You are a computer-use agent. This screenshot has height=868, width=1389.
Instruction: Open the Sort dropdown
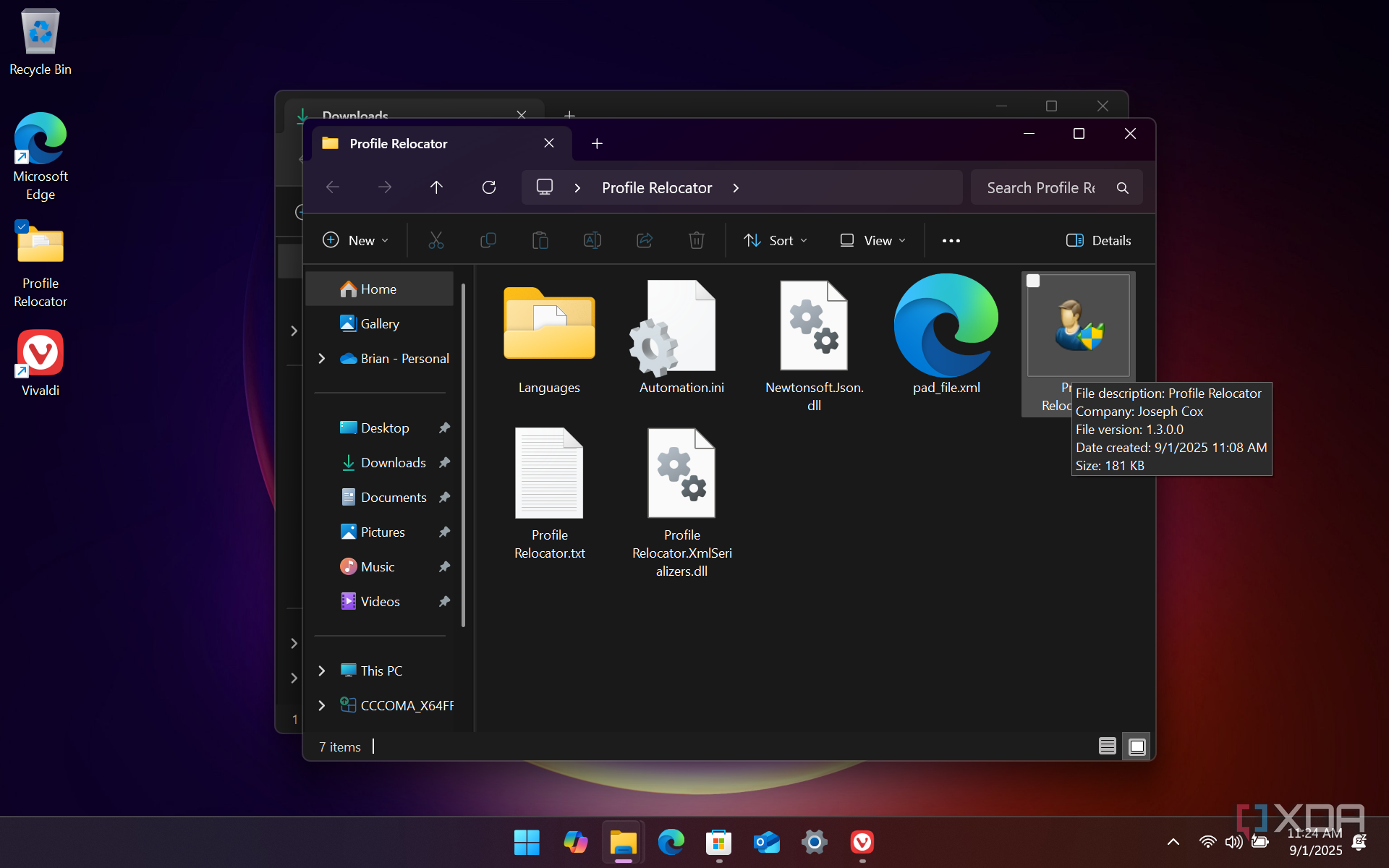point(776,240)
